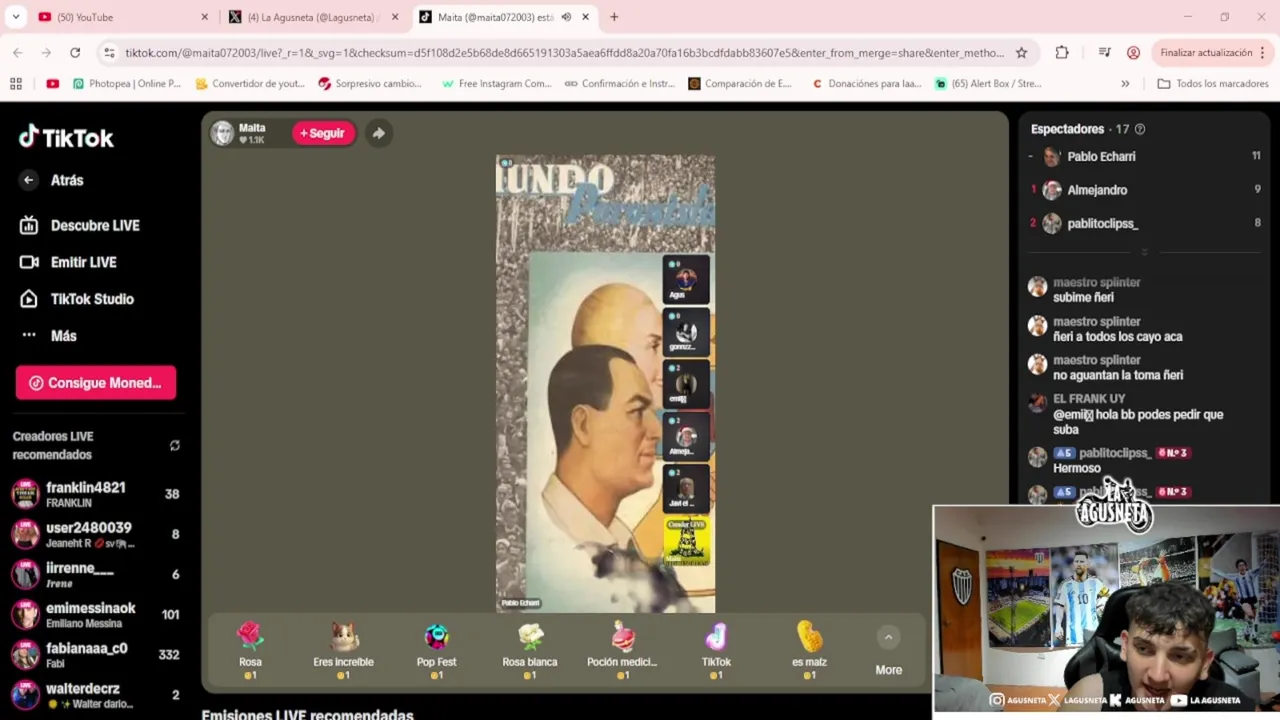The image size is (1280, 720).
Task: Send the Rosa gift
Action: pyautogui.click(x=250, y=650)
